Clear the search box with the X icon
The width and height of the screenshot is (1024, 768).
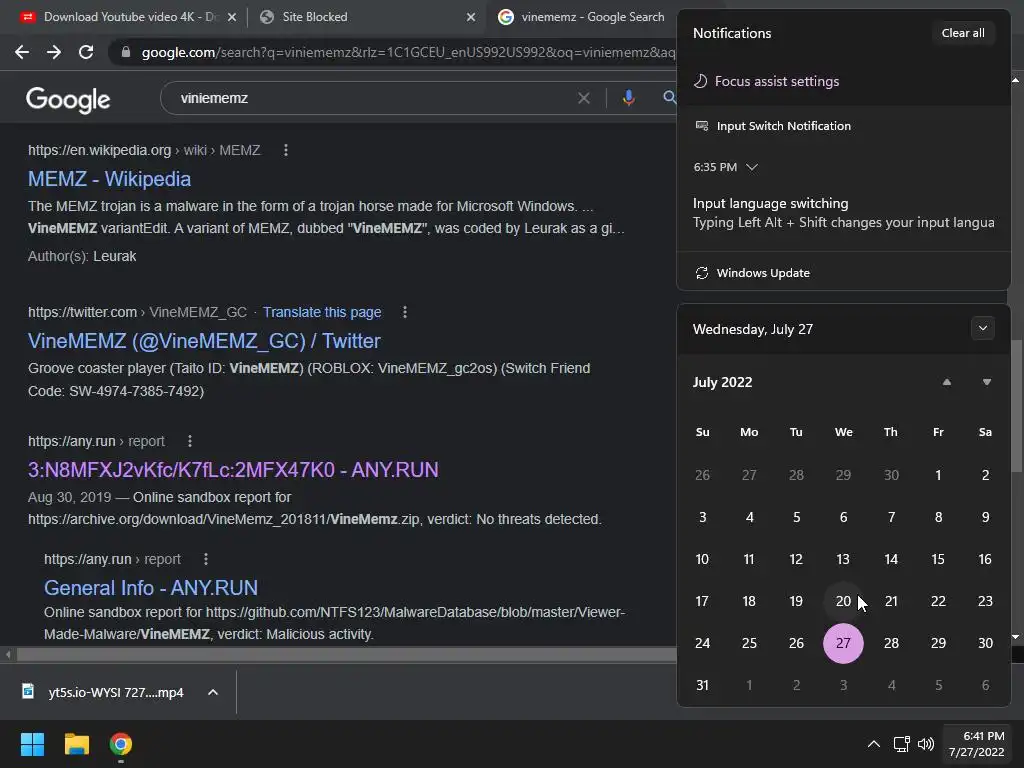[x=584, y=98]
